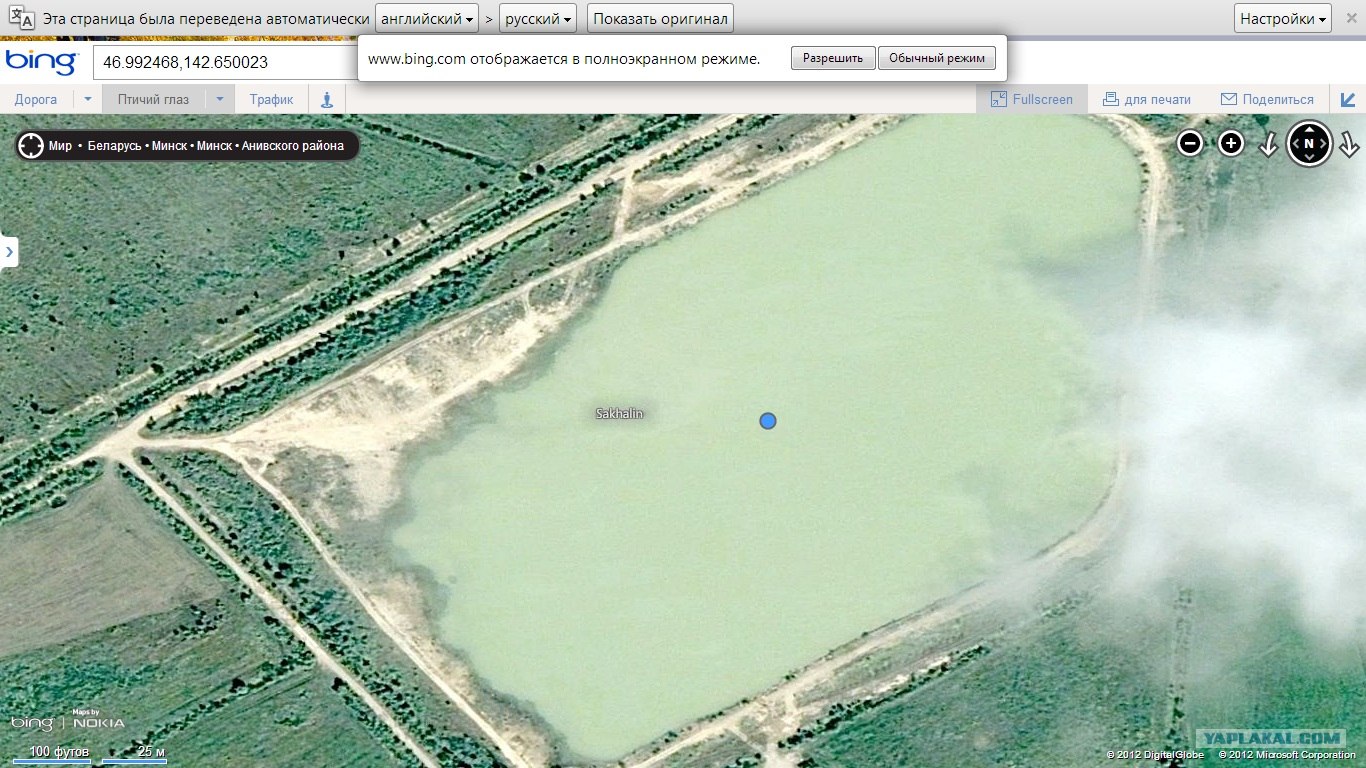Click the locate-me crosshair icon
The width and height of the screenshot is (1366, 768).
click(31, 146)
